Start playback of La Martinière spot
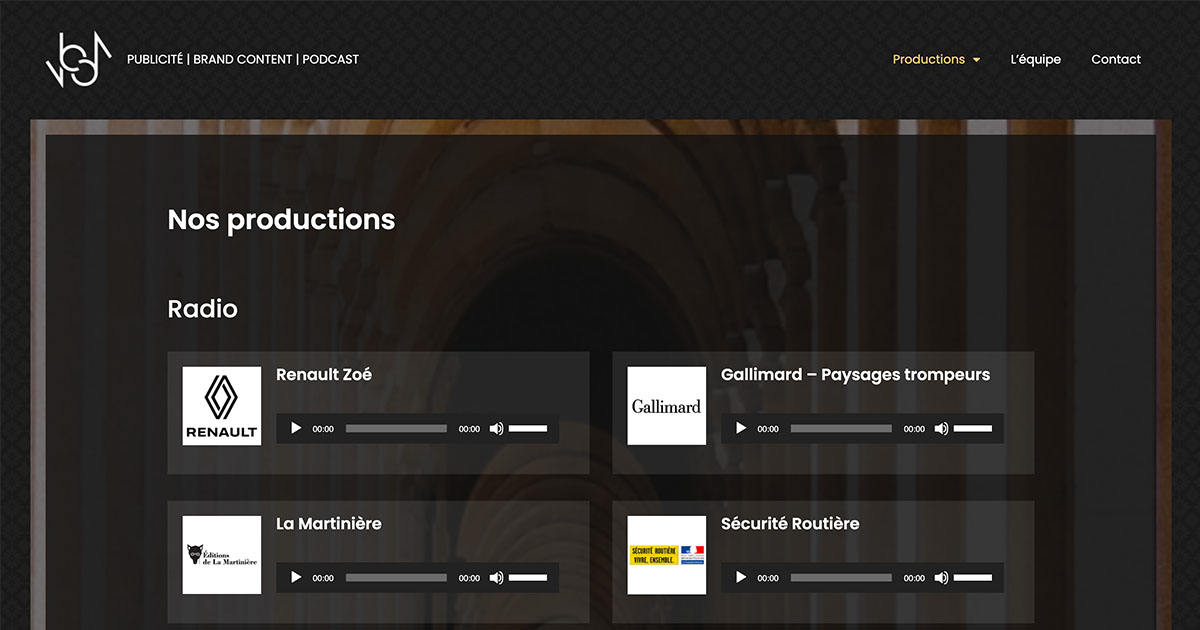 tap(296, 578)
